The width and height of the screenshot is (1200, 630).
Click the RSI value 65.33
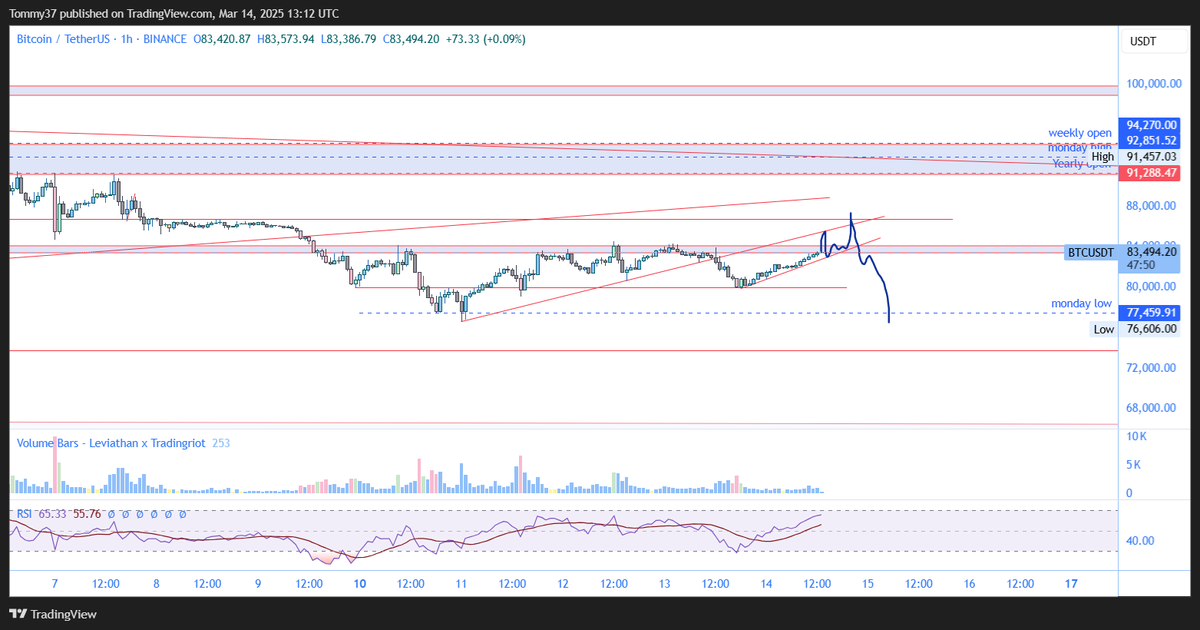52,514
